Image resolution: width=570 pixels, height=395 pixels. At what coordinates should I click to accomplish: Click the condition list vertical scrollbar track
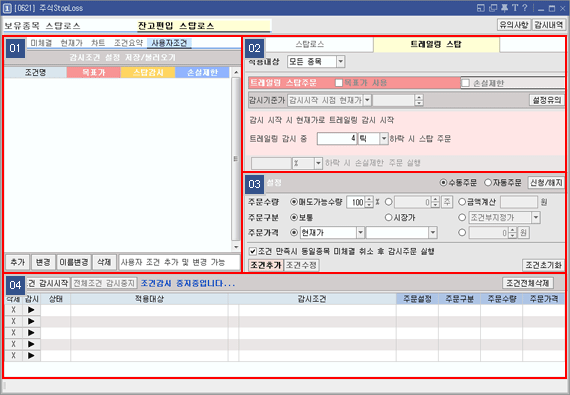point(236,160)
